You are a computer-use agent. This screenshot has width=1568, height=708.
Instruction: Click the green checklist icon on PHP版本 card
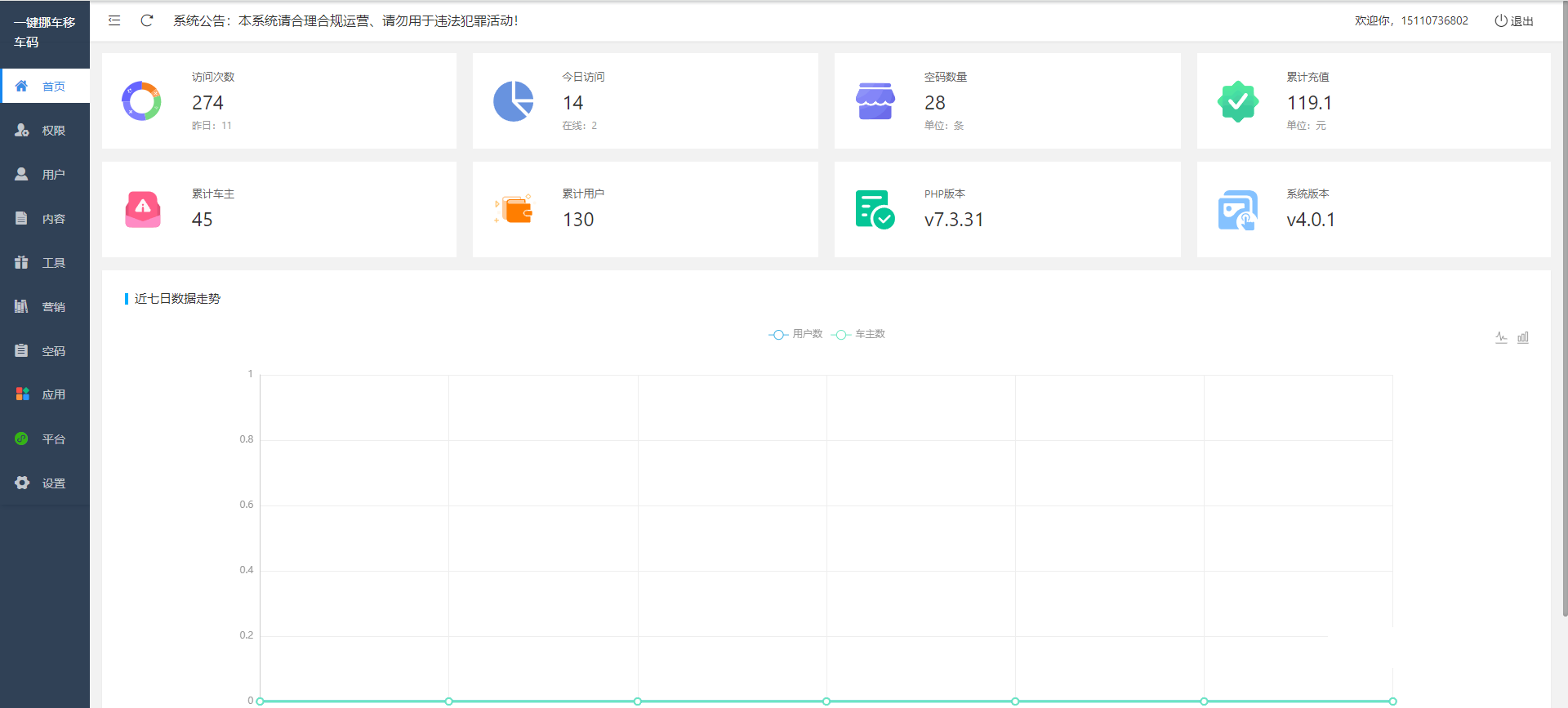[x=875, y=209]
